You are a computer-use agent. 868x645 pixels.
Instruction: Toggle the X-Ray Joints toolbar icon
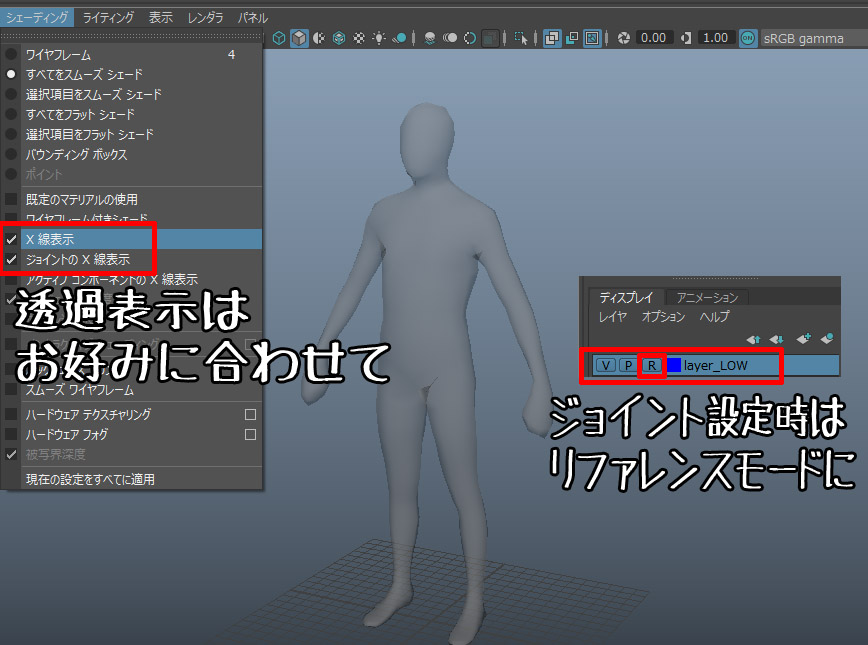592,38
